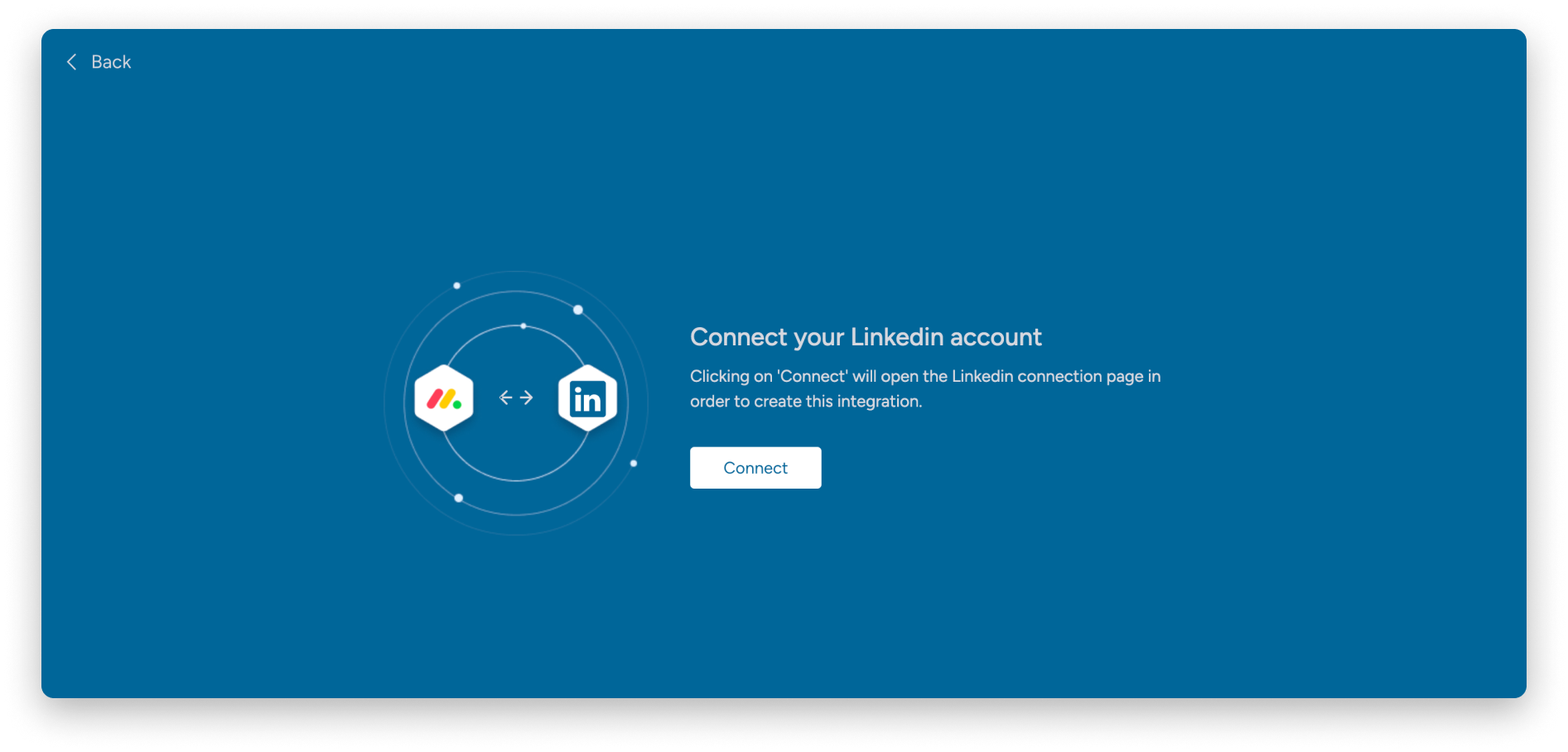Viewport: 1568px width, 752px height.
Task: Click the two-way arrows between logos
Action: [x=516, y=398]
